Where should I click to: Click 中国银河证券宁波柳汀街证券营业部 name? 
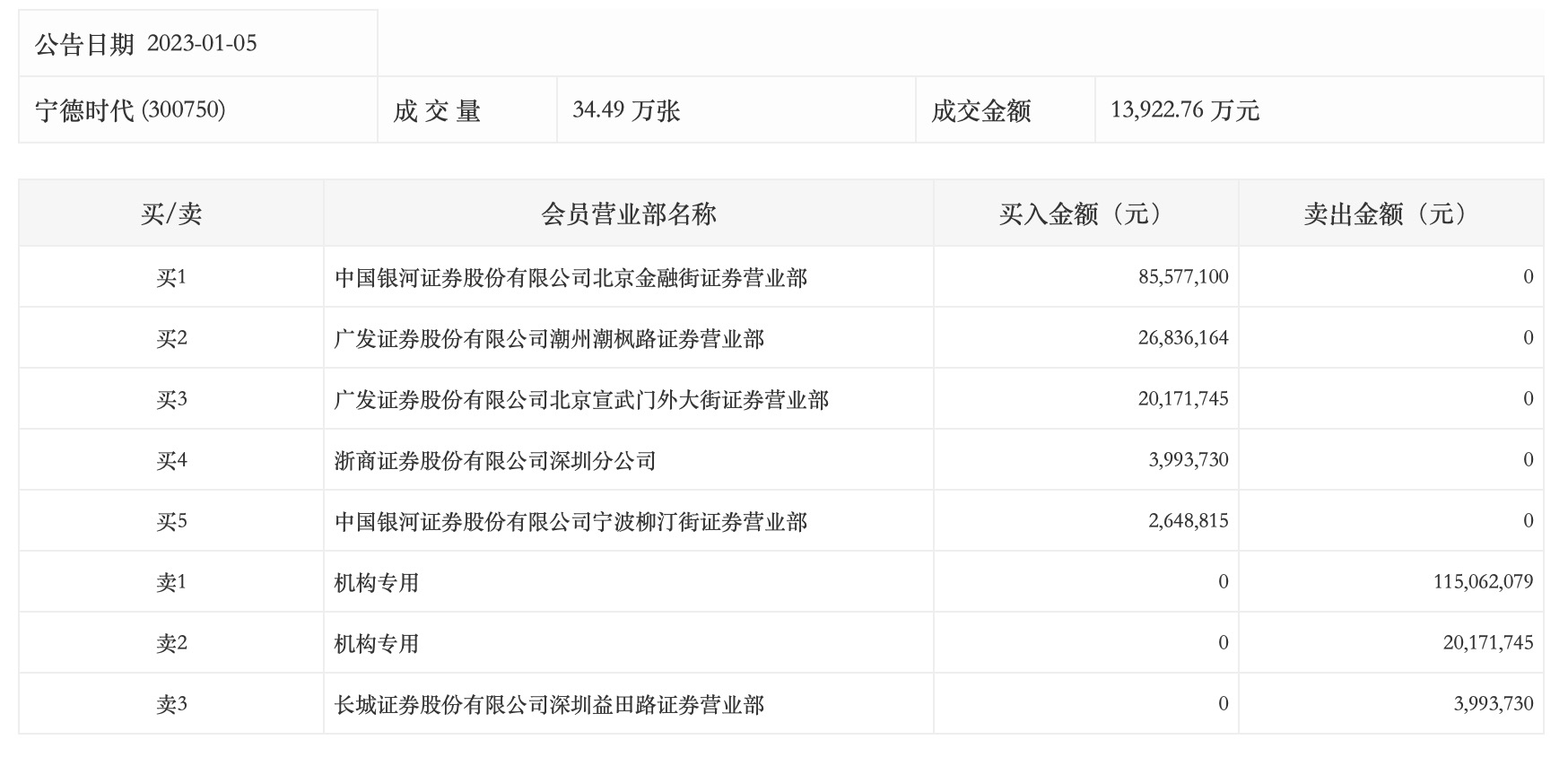point(571,522)
